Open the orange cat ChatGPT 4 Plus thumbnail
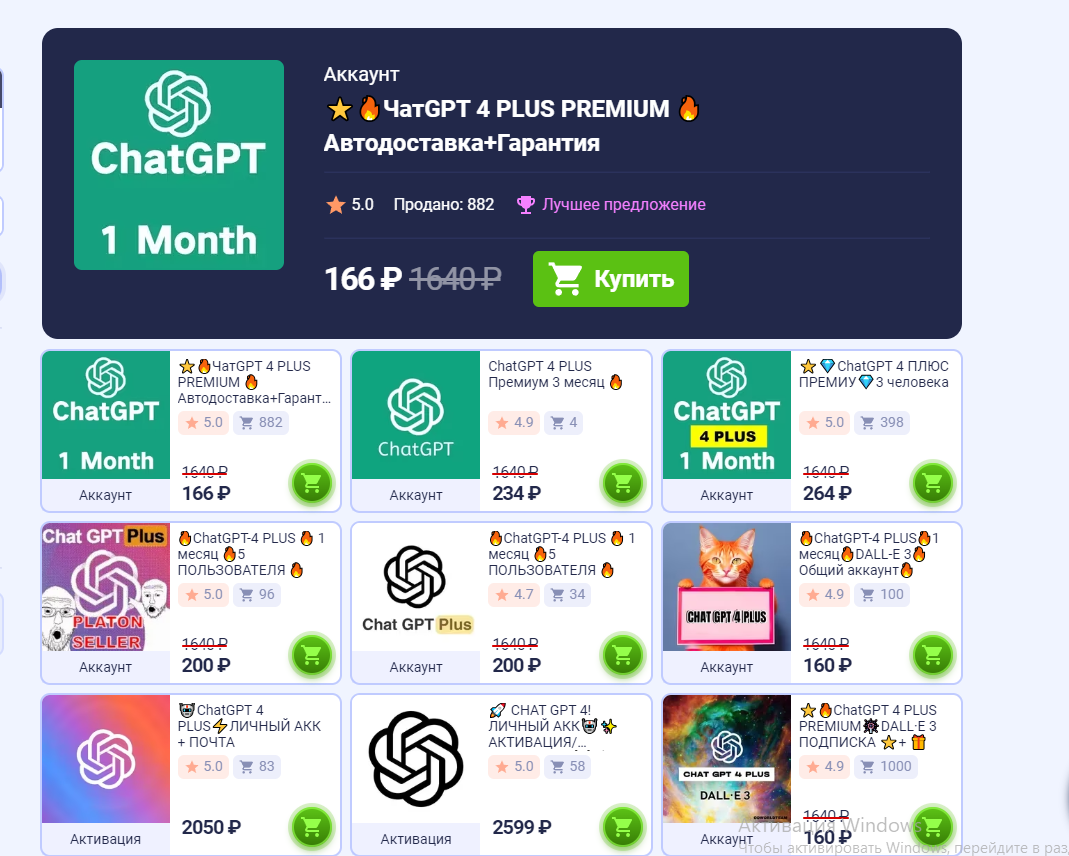This screenshot has width=1069, height=856. click(x=727, y=587)
